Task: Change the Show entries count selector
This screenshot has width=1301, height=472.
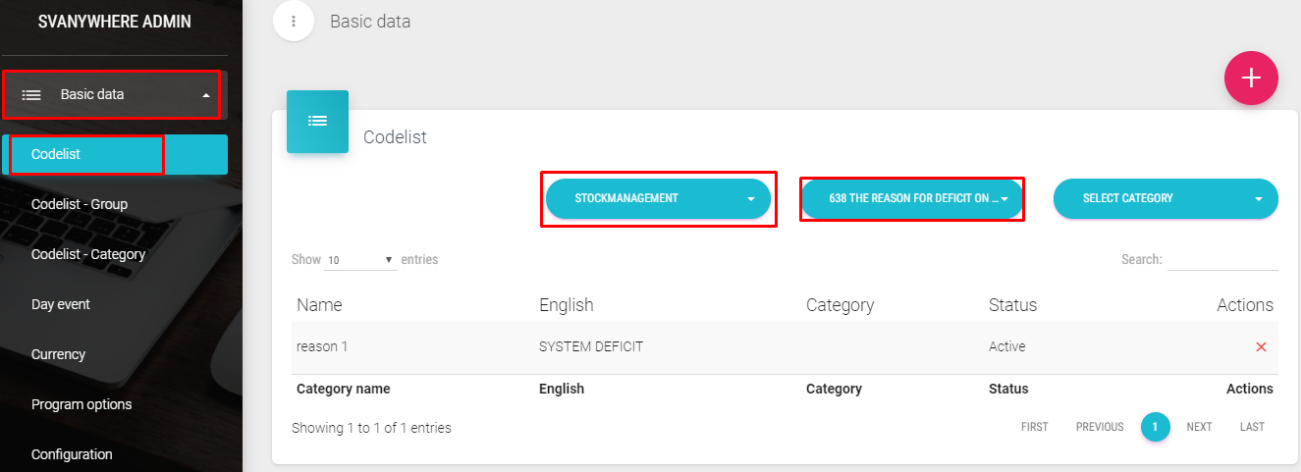Action: click(360, 260)
